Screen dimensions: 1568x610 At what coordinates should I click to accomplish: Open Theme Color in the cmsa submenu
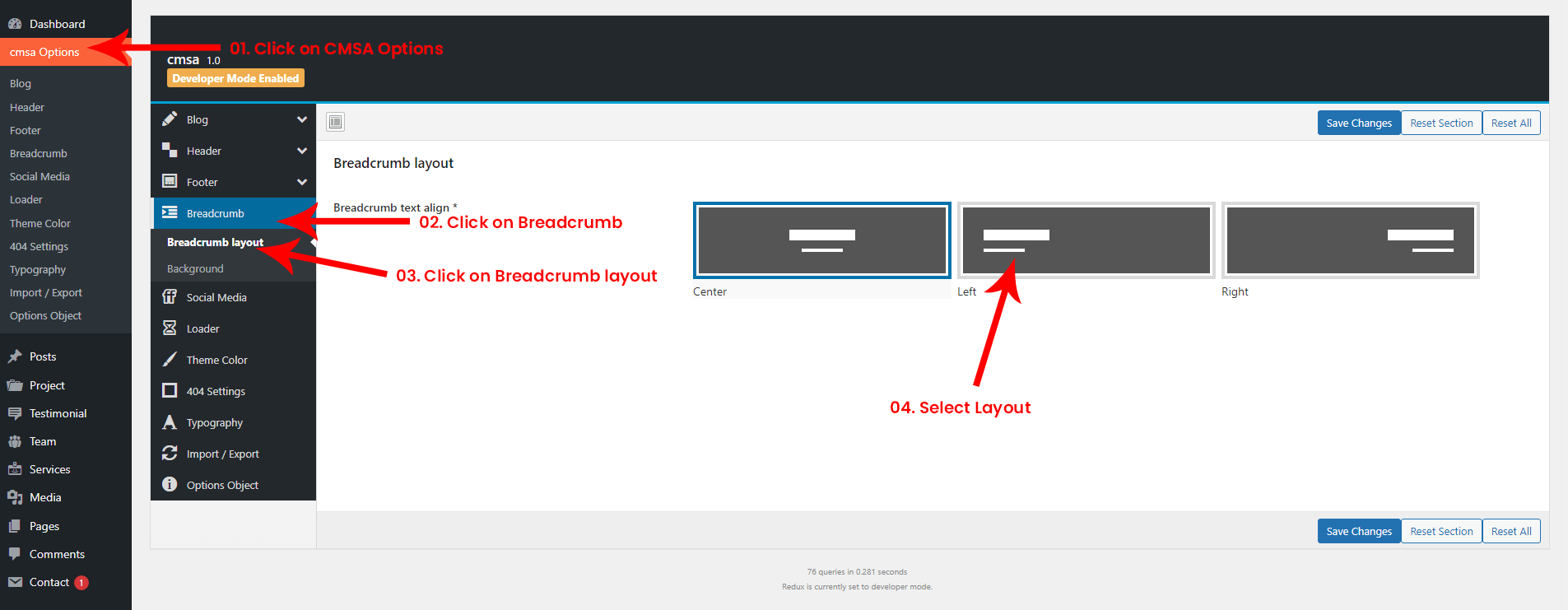[x=40, y=223]
